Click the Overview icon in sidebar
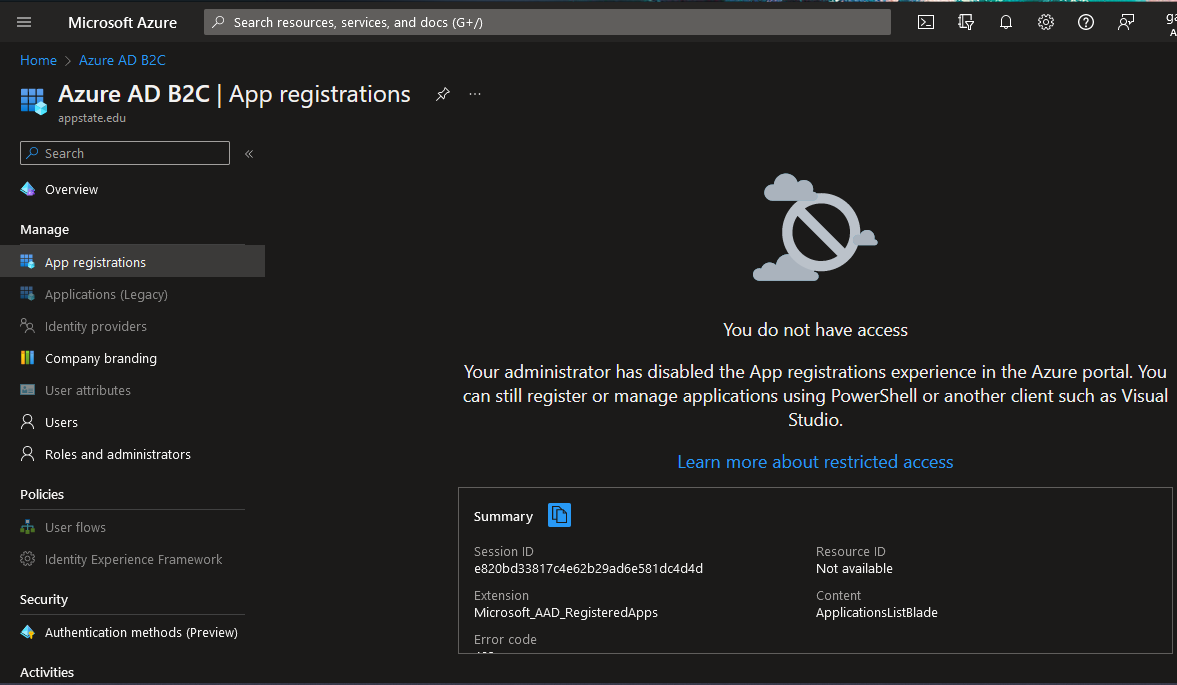The width and height of the screenshot is (1177, 685). pos(28,189)
